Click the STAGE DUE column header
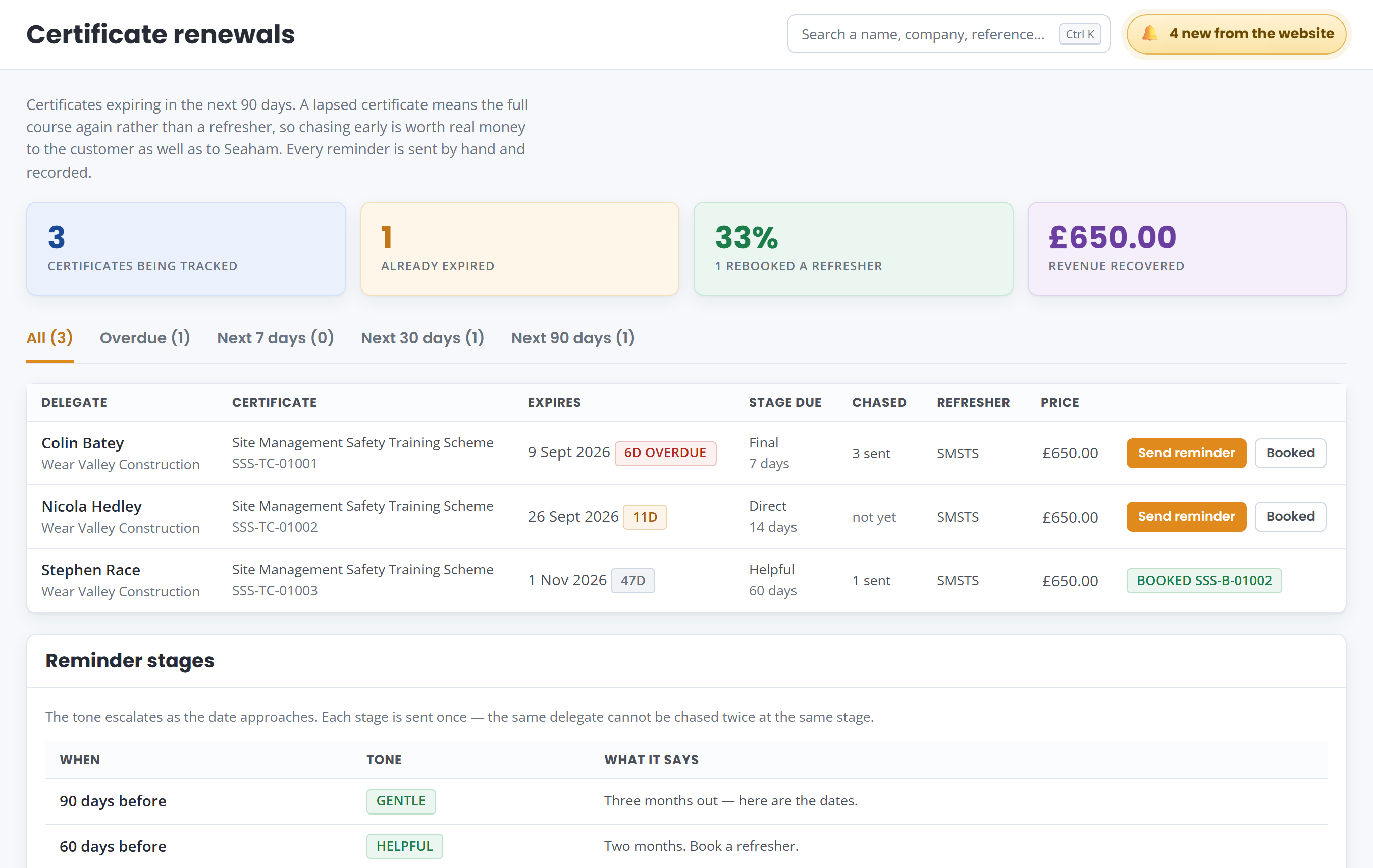Image resolution: width=1373 pixels, height=868 pixels. coord(785,402)
